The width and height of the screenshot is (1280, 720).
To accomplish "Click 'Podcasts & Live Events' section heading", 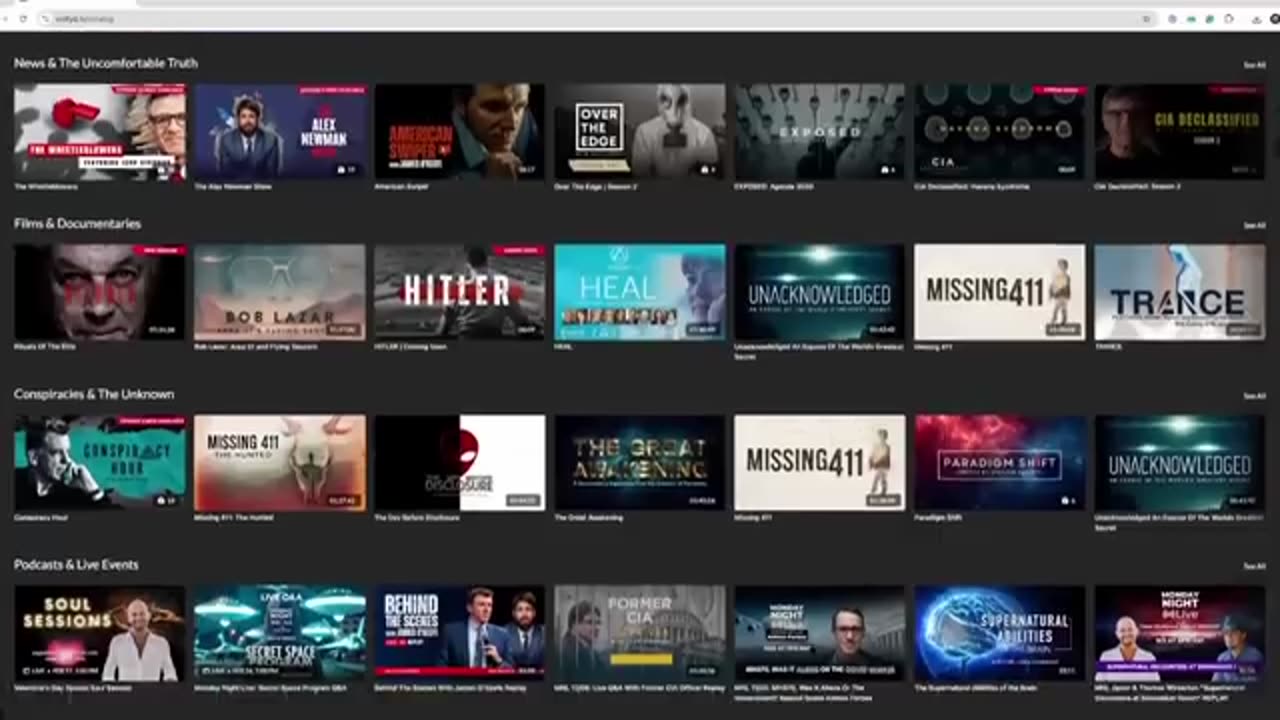I will click(76, 565).
